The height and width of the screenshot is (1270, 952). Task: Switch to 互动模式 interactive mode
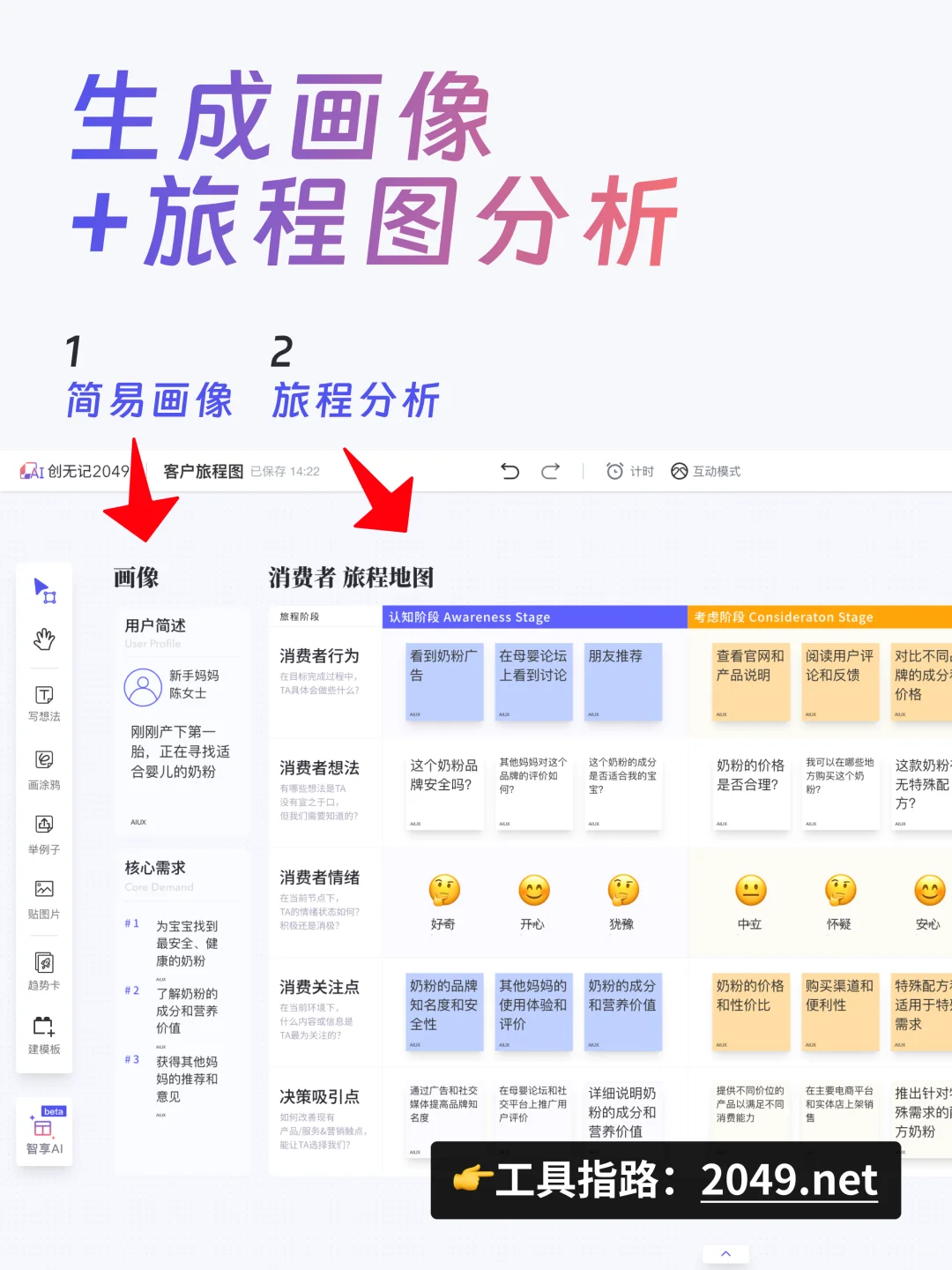(x=705, y=471)
